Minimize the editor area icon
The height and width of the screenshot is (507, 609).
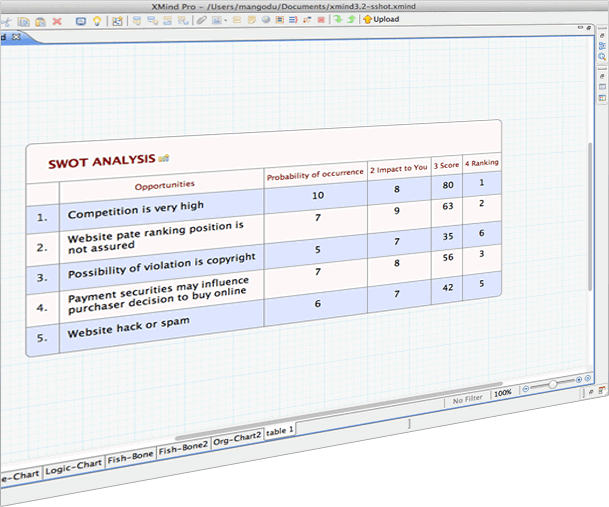(581, 28)
